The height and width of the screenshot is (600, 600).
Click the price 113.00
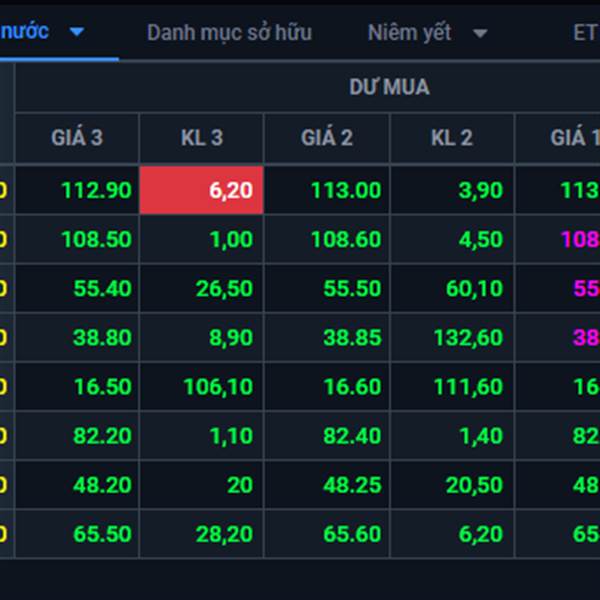346,190
